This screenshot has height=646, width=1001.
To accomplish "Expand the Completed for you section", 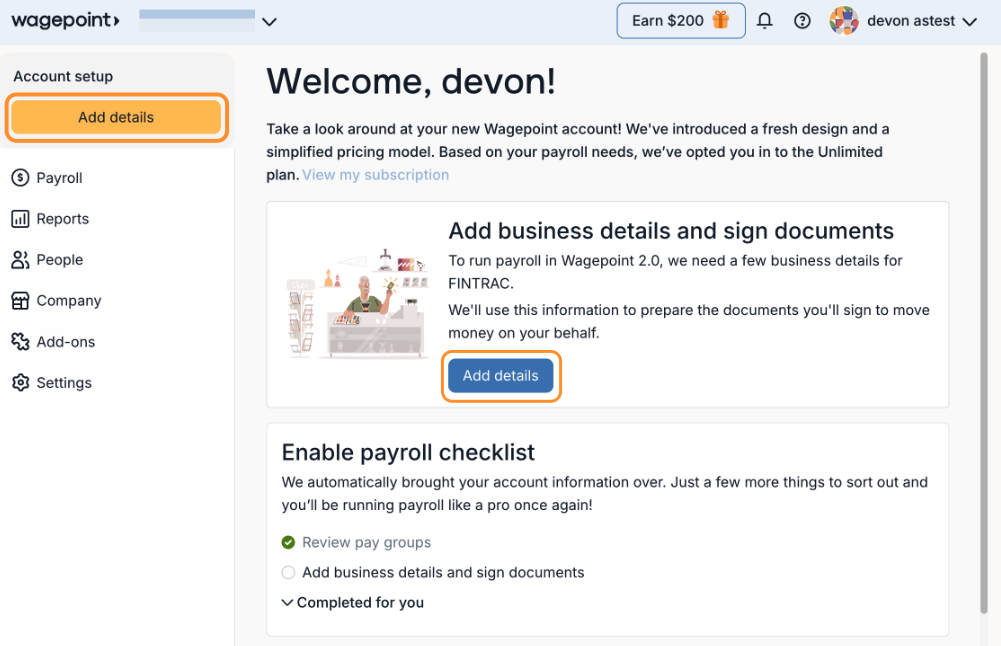I will [x=352, y=603].
